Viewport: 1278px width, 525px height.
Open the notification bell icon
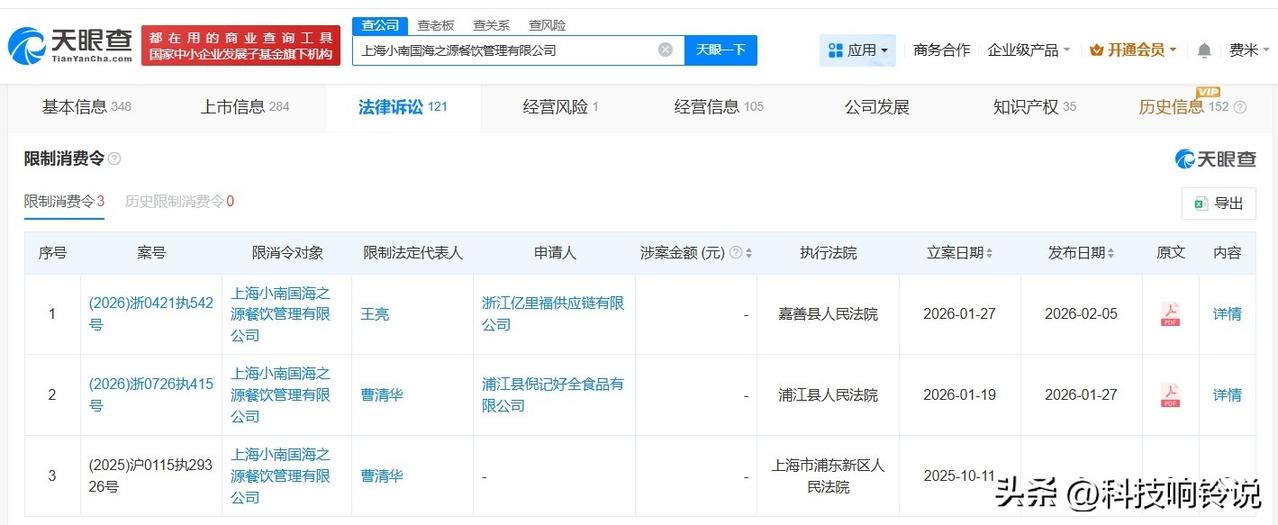tap(1204, 50)
